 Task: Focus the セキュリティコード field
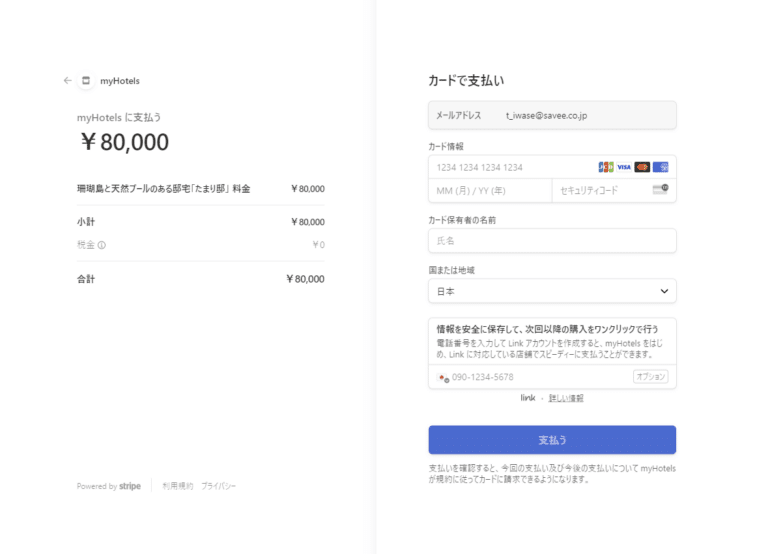pyautogui.click(x=614, y=191)
